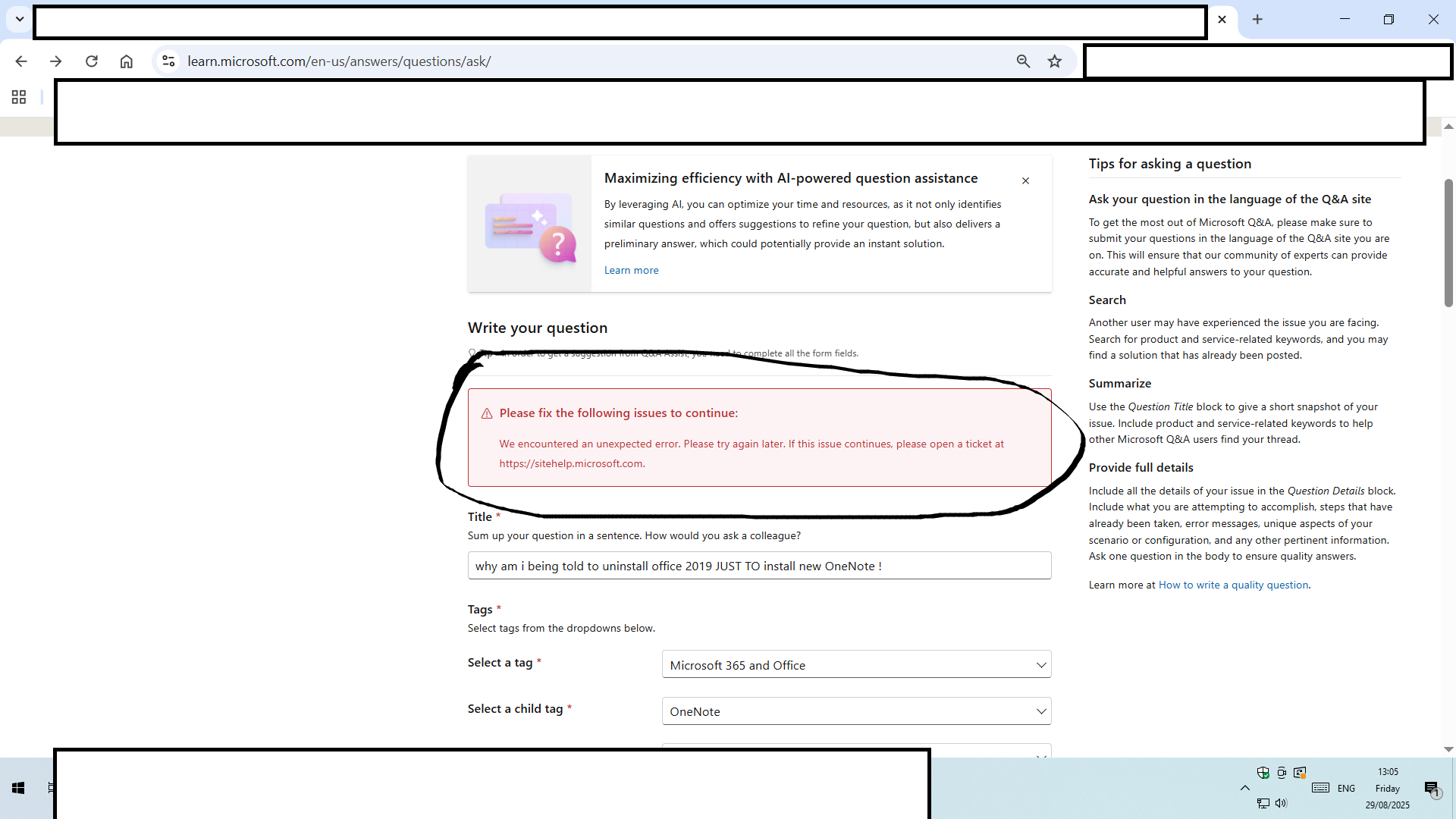The height and width of the screenshot is (819, 1456).
Task: Click the Provide full details heading
Action: (1141, 468)
